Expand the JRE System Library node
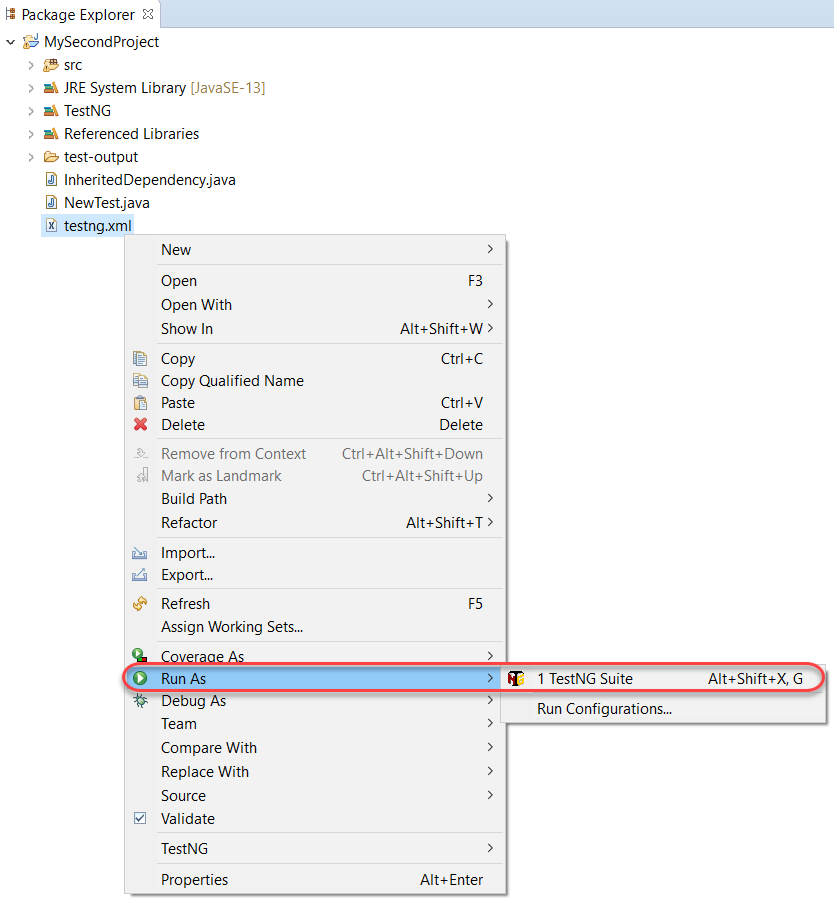 31,88
